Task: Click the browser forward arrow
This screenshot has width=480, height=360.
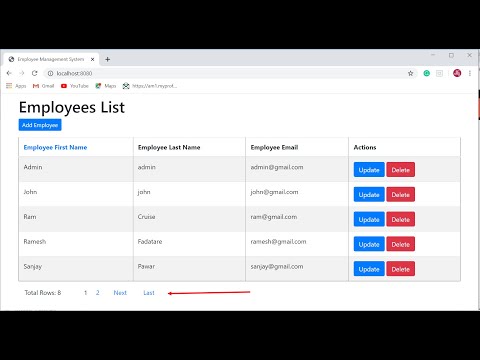Action: click(x=22, y=73)
